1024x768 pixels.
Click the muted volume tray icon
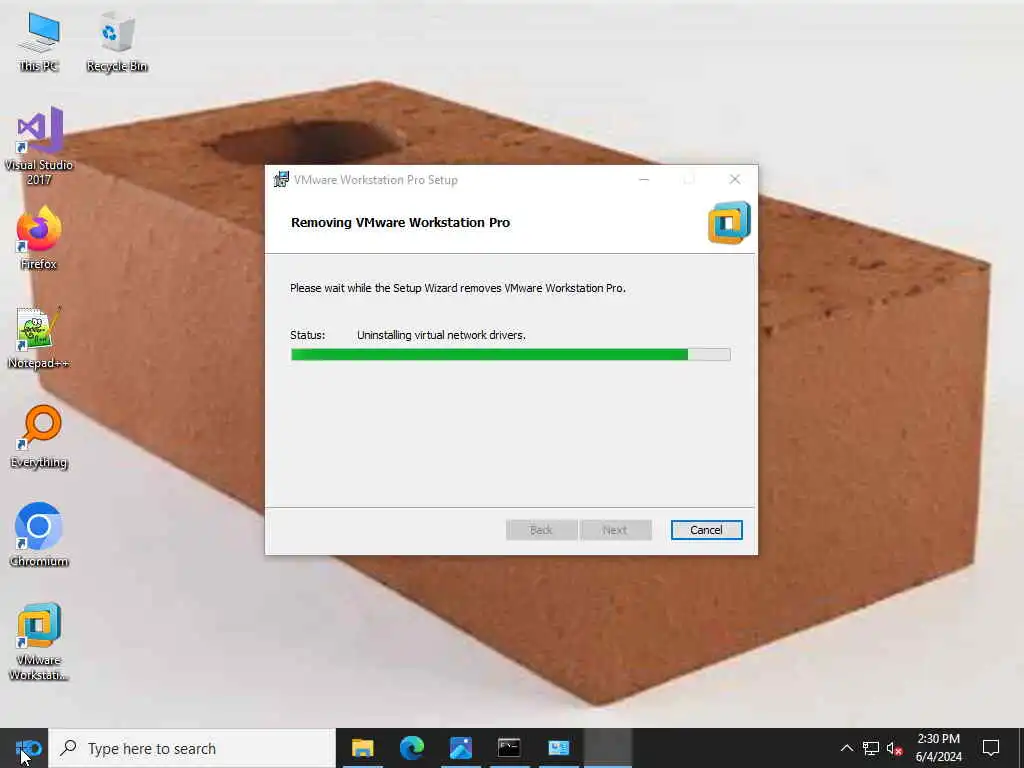(895, 748)
